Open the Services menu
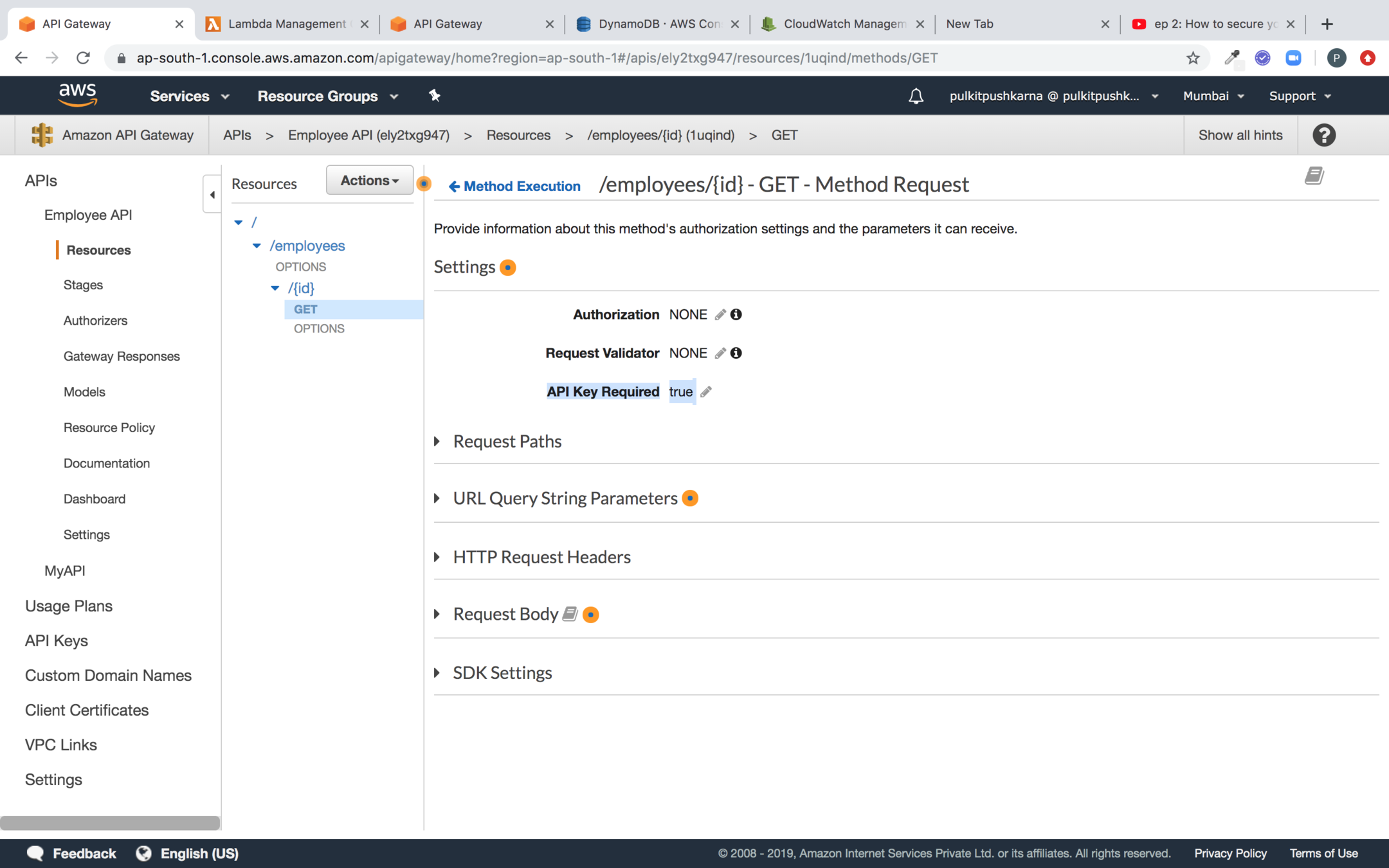1389x868 pixels. 189,96
